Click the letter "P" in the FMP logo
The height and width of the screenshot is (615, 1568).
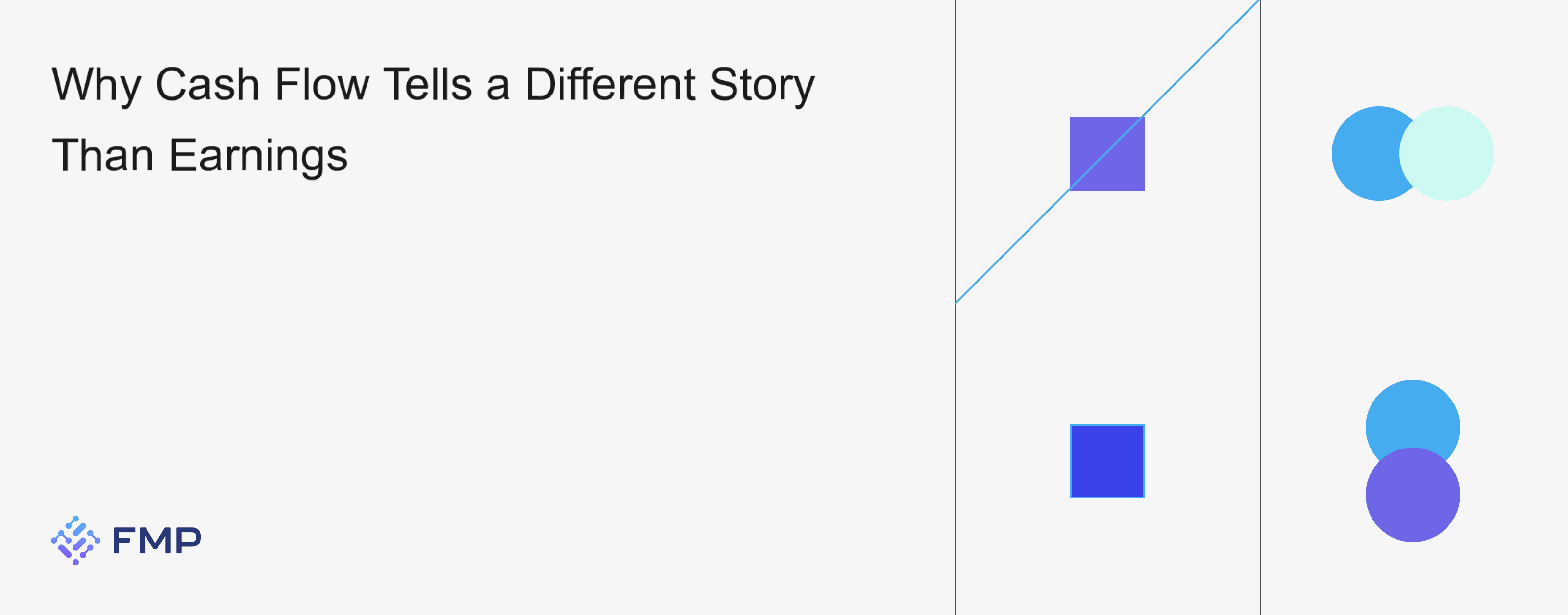(188, 541)
